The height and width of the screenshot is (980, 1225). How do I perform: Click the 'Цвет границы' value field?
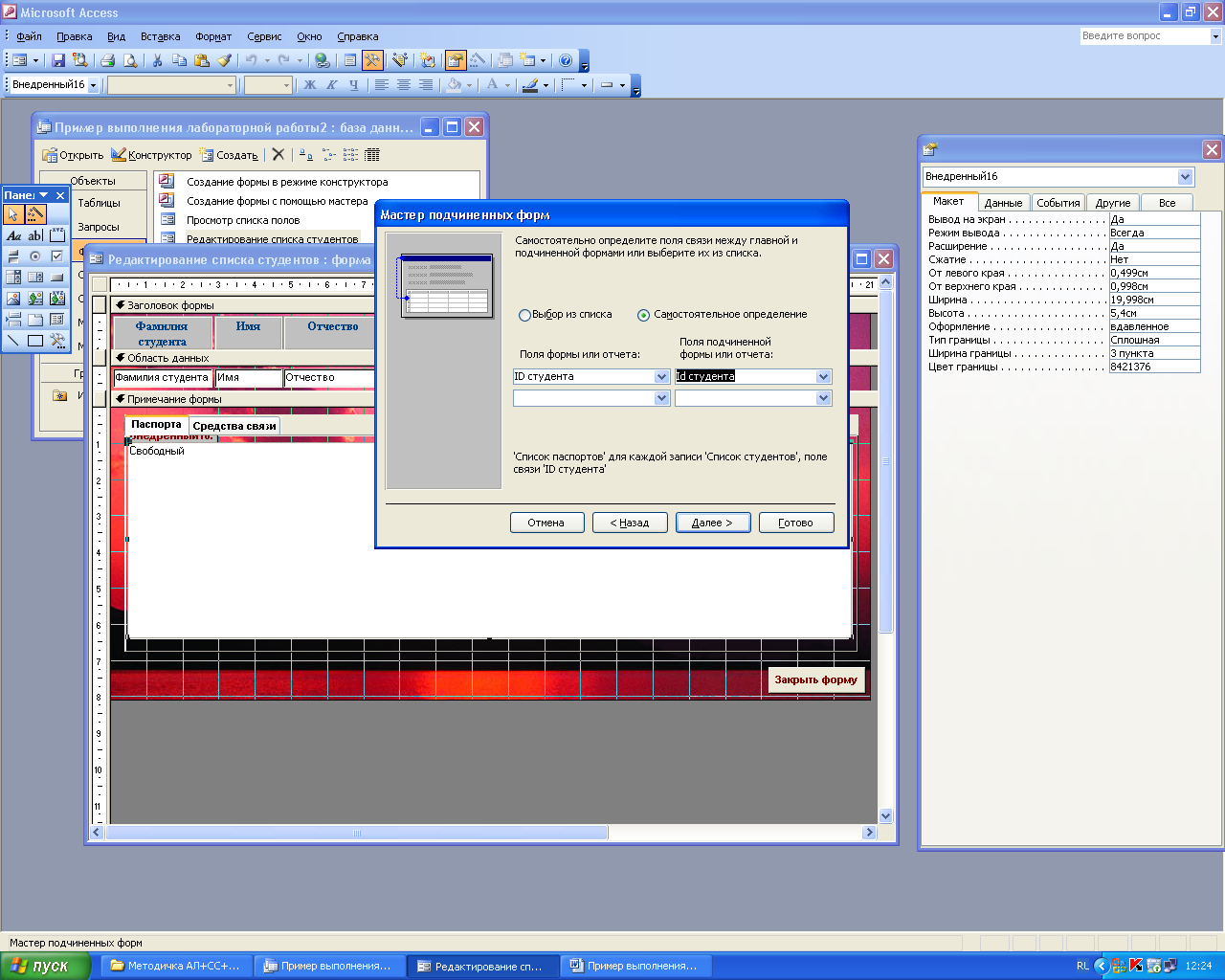[x=1153, y=367]
